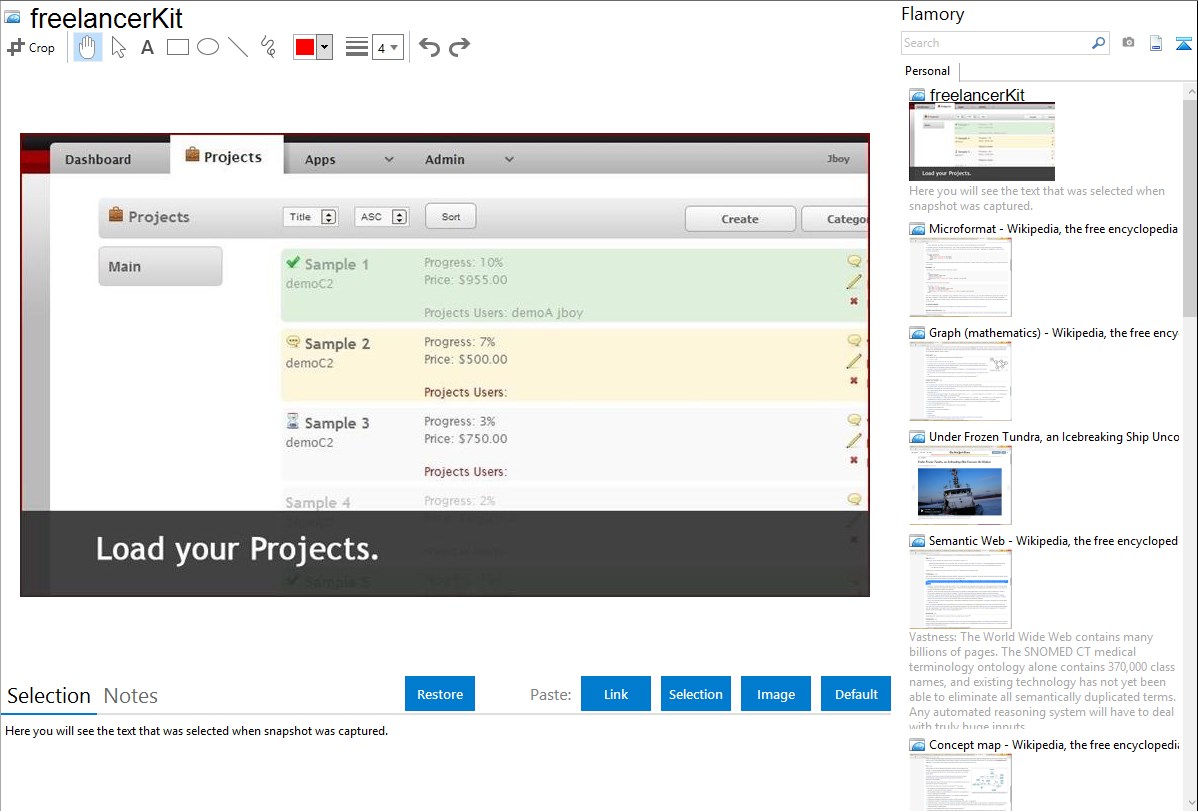The height and width of the screenshot is (811, 1198).
Task: Select the Personal tab
Action: 928,71
